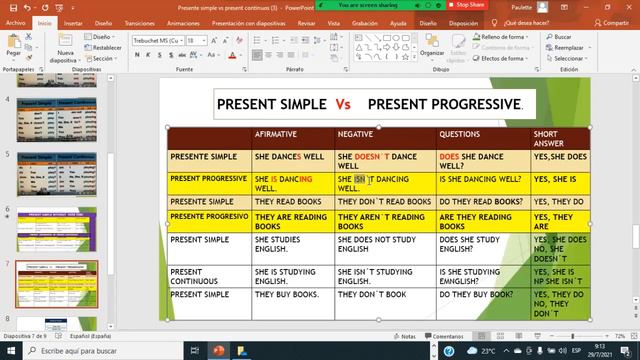Click the Compartir button
This screenshot has width=640, height=360.
(x=611, y=23)
